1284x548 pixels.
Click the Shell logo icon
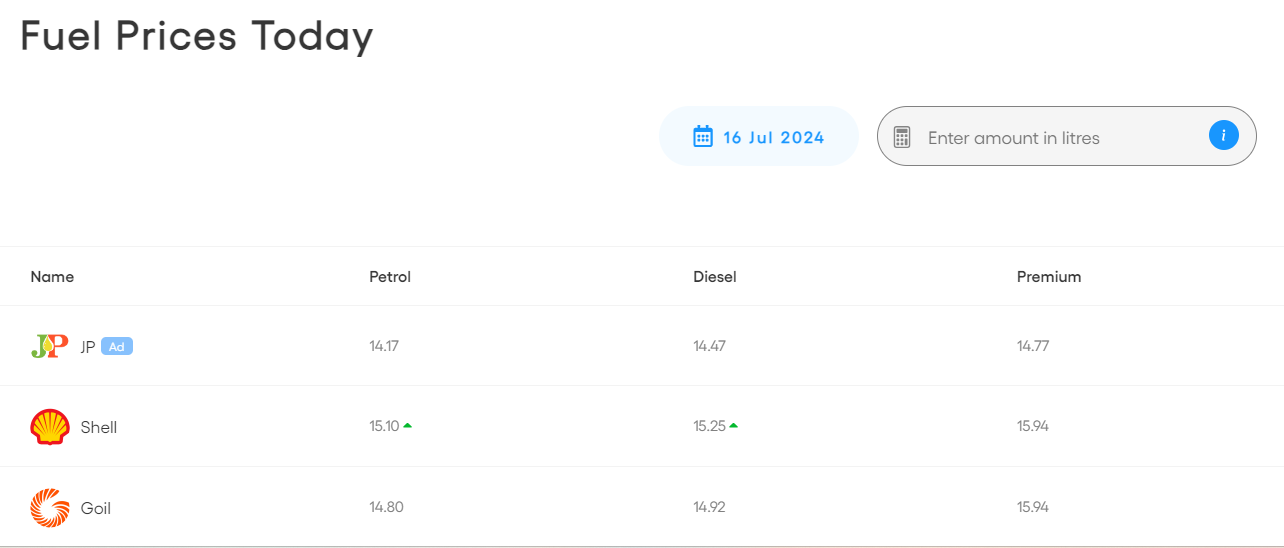[x=50, y=427]
